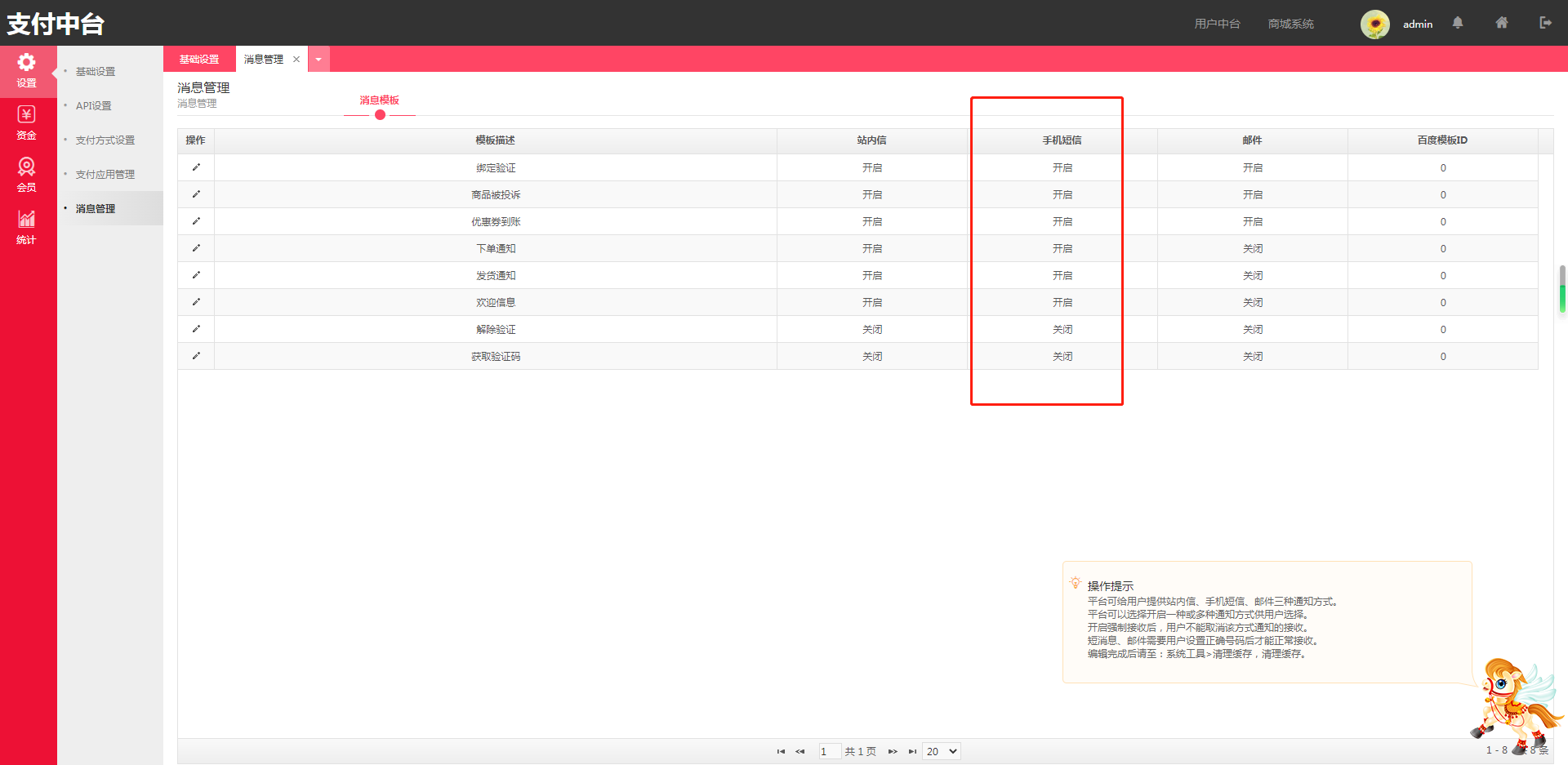Edit the 绑定验证 template row
Viewport: 1568px width, 765px height.
(196, 167)
